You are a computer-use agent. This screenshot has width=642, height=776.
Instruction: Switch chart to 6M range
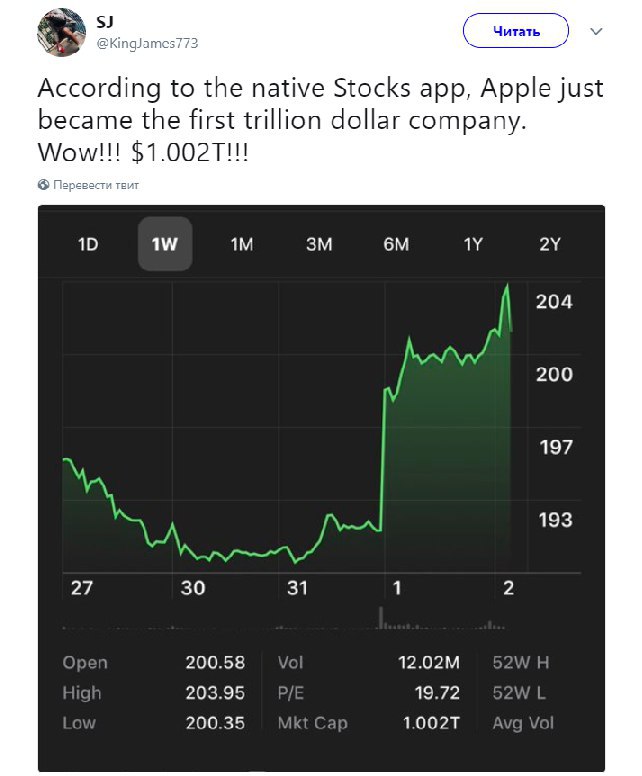[396, 244]
